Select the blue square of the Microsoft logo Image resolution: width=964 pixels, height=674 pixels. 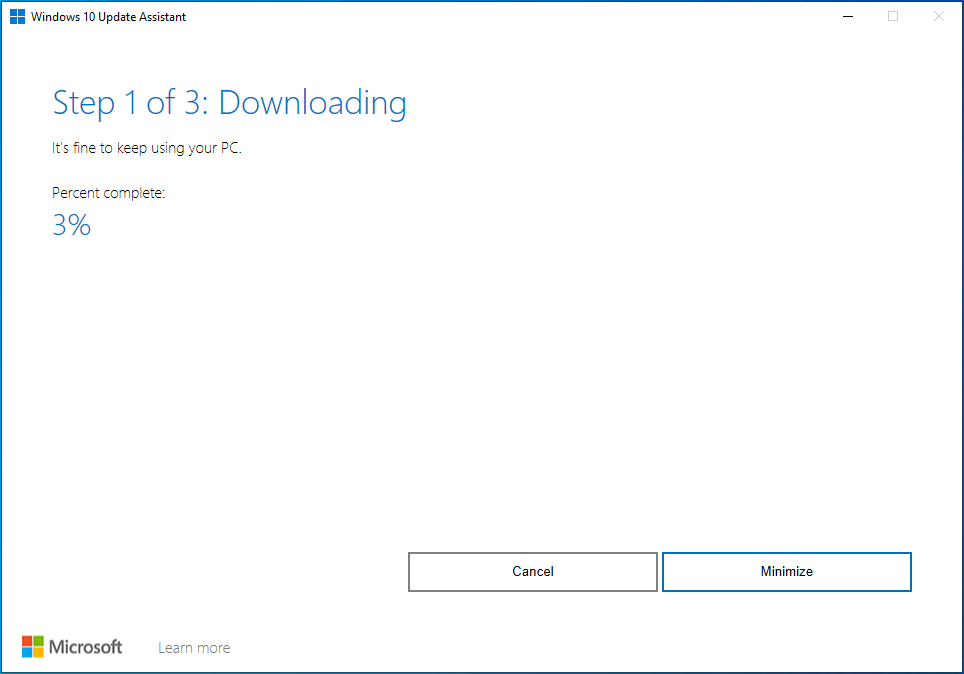click(27, 651)
